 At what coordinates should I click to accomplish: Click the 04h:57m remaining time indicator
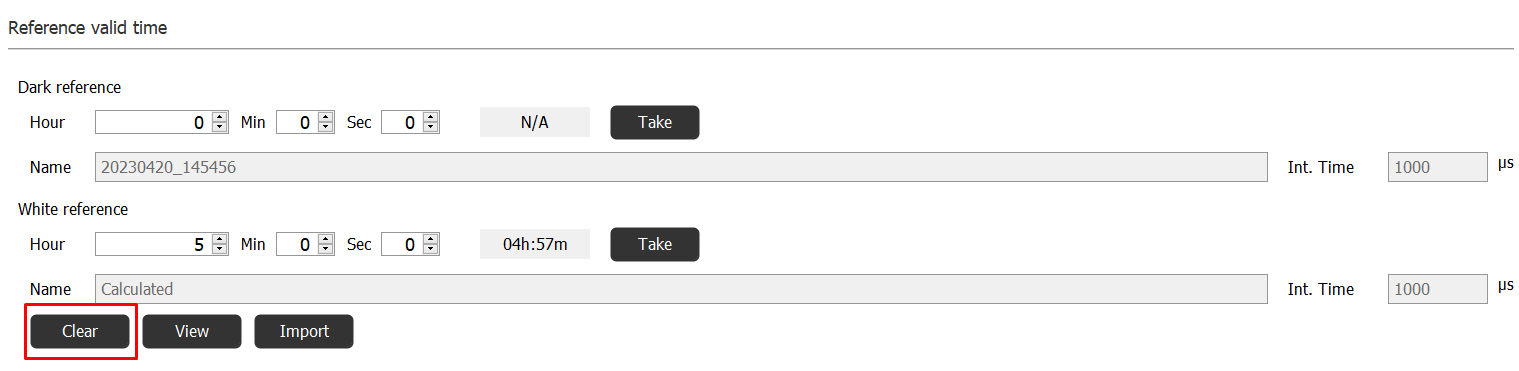coord(535,244)
